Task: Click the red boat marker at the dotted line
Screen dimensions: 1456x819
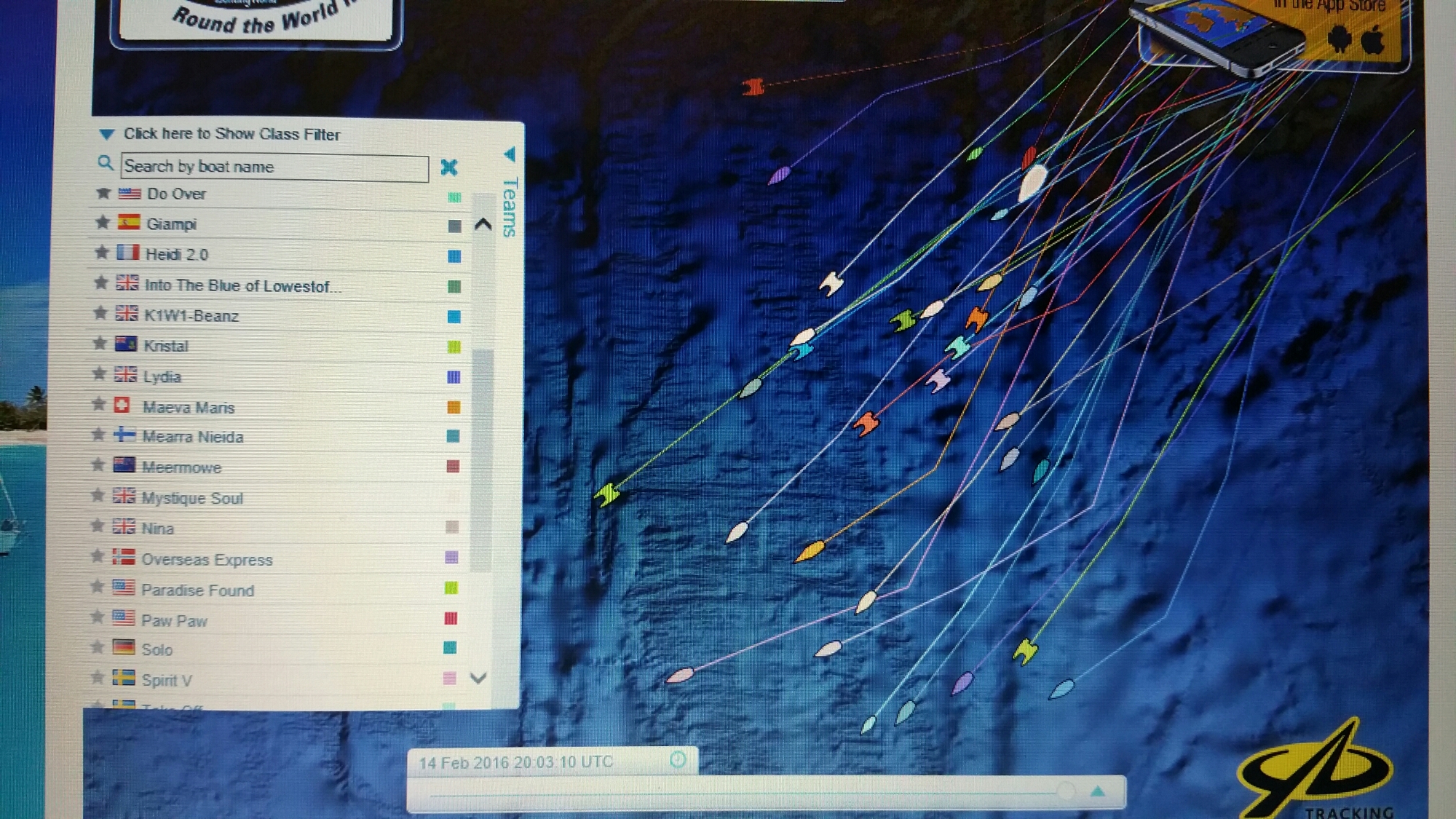Action: [x=753, y=87]
